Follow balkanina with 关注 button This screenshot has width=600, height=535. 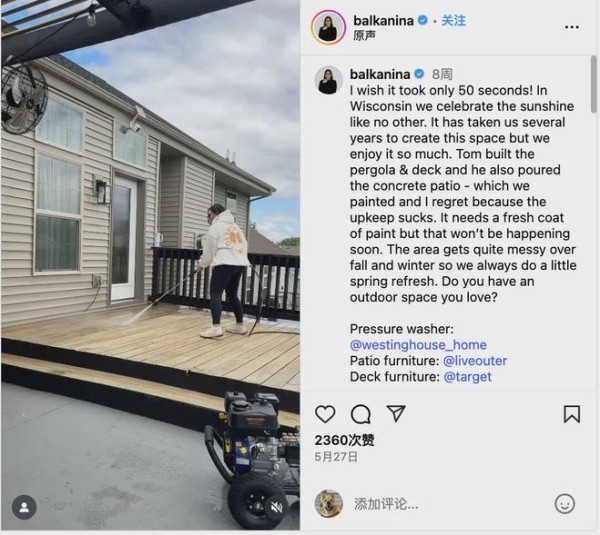coord(453,20)
